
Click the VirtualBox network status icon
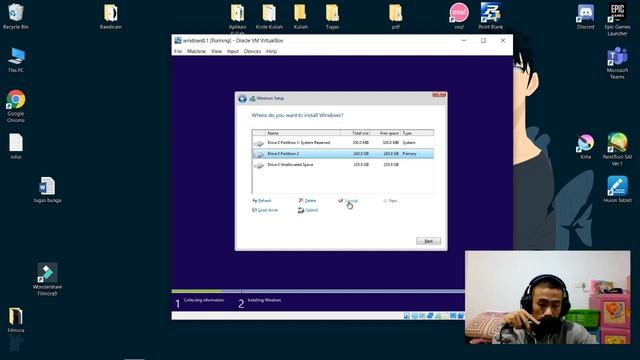(430, 316)
